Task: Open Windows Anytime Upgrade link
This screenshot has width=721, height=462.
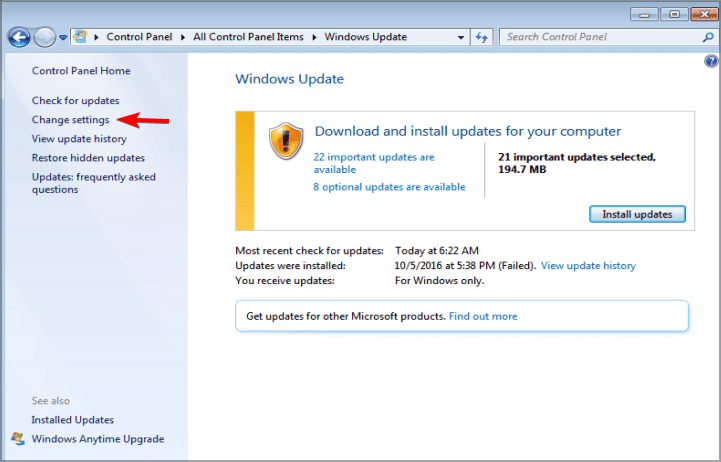Action: pos(98,439)
